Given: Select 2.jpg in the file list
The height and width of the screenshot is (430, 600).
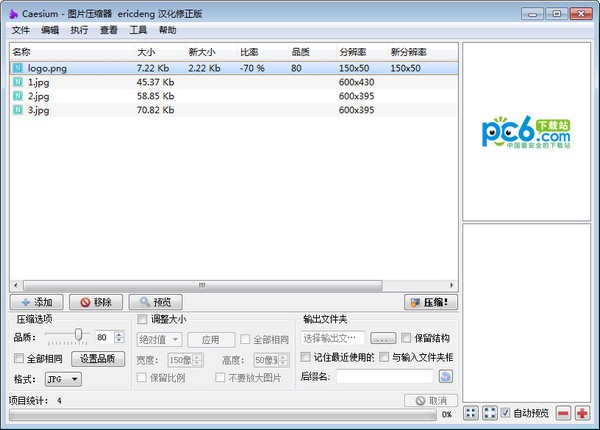Looking at the screenshot, I should tap(38, 96).
